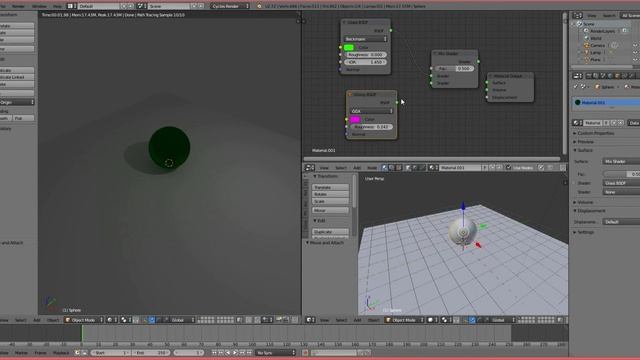
Task: Open the Glass BSDF shader input dropdown
Action: click(x=621, y=183)
